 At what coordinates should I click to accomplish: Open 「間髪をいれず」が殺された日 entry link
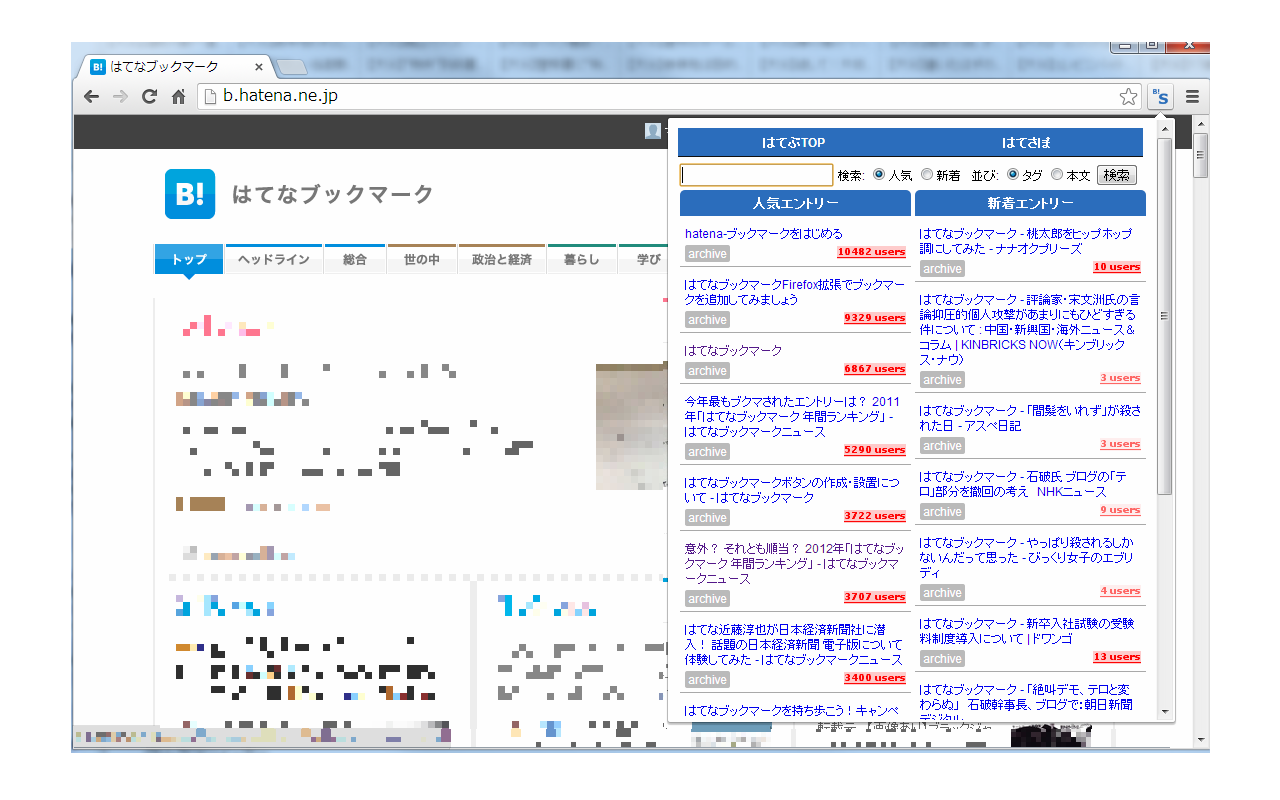tap(1030, 418)
